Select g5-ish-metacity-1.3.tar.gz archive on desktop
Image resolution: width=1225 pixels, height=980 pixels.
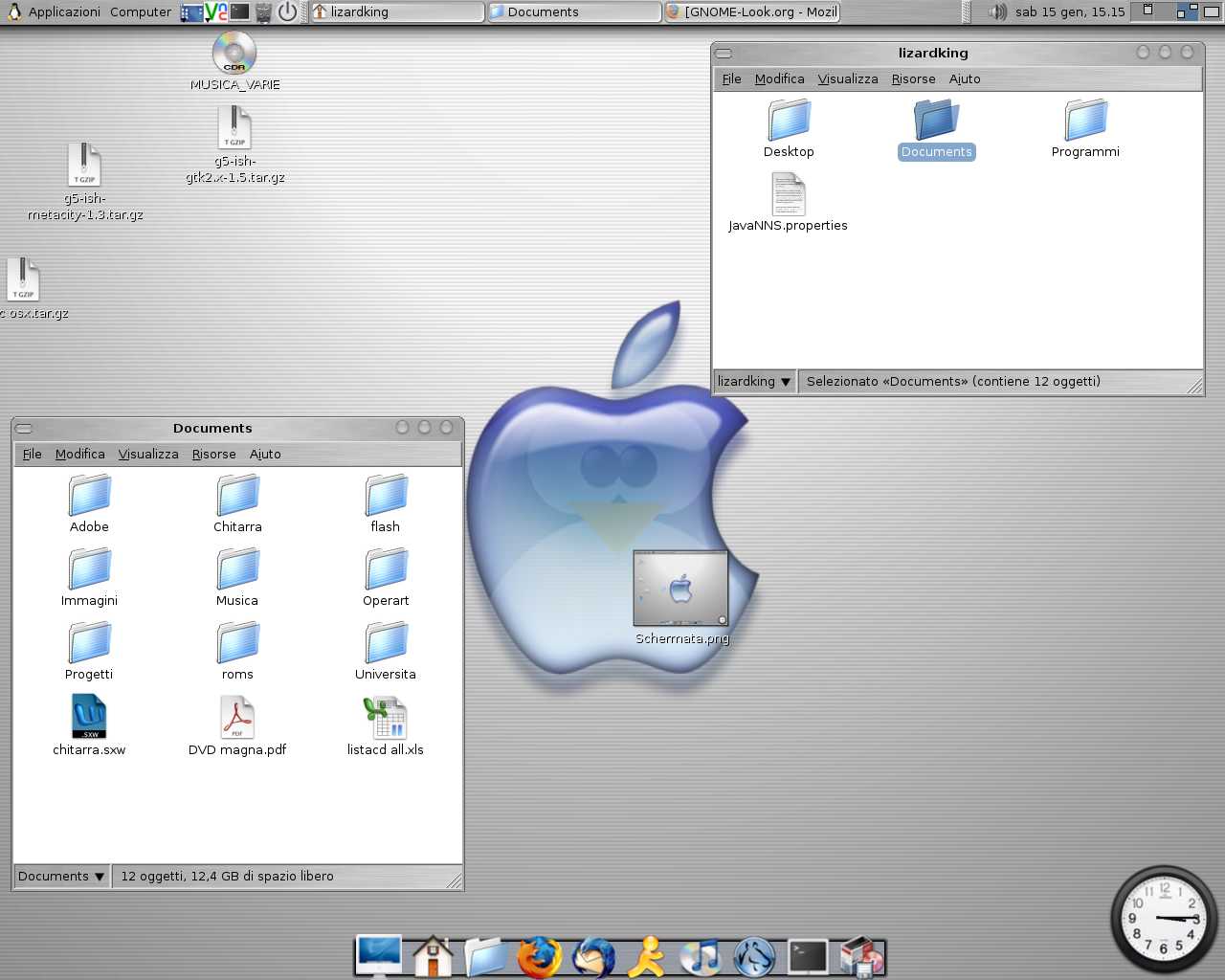pyautogui.click(x=84, y=182)
